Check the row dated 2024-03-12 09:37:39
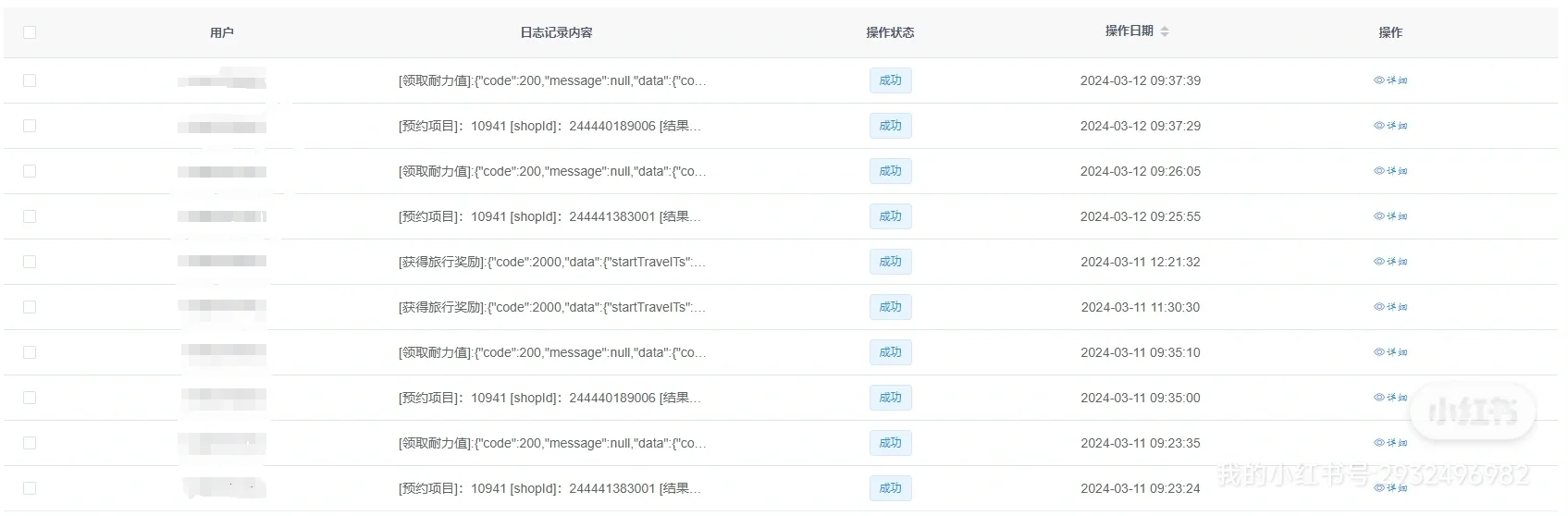Image resolution: width=1568 pixels, height=516 pixels. (x=30, y=80)
